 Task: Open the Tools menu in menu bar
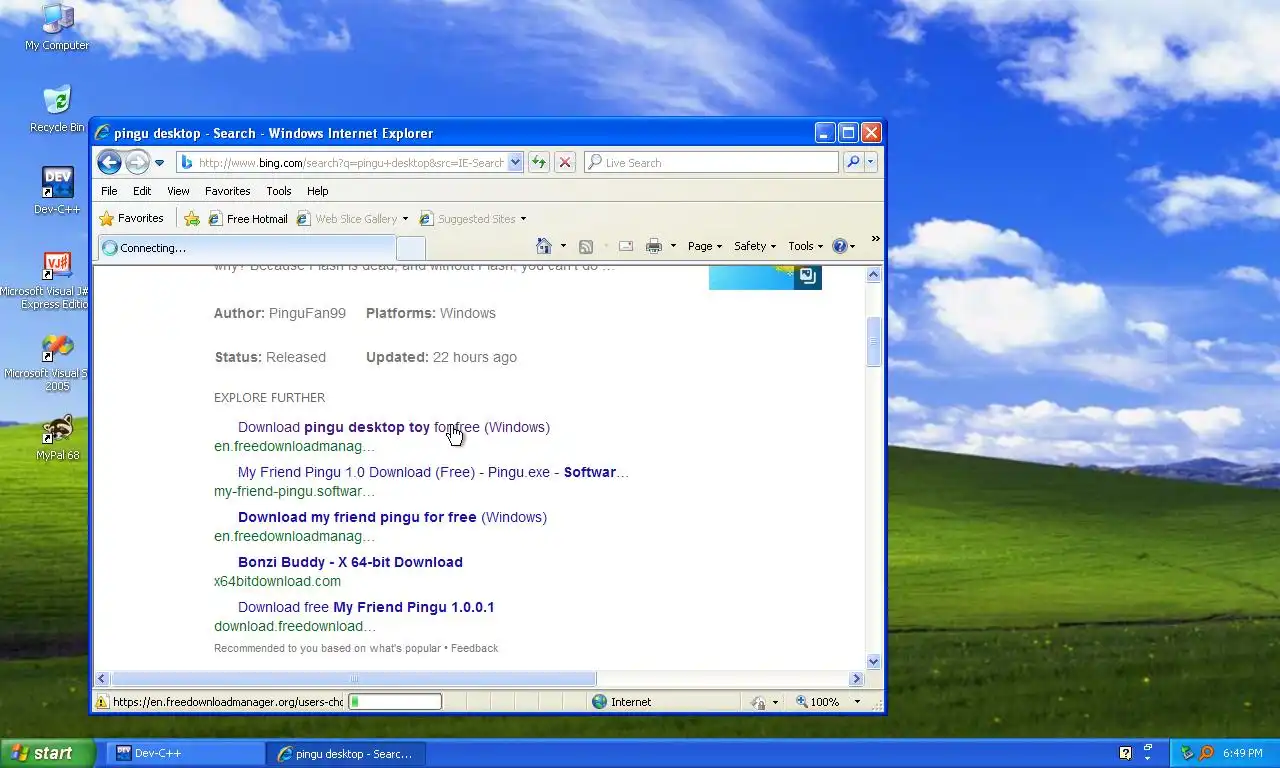point(279,191)
